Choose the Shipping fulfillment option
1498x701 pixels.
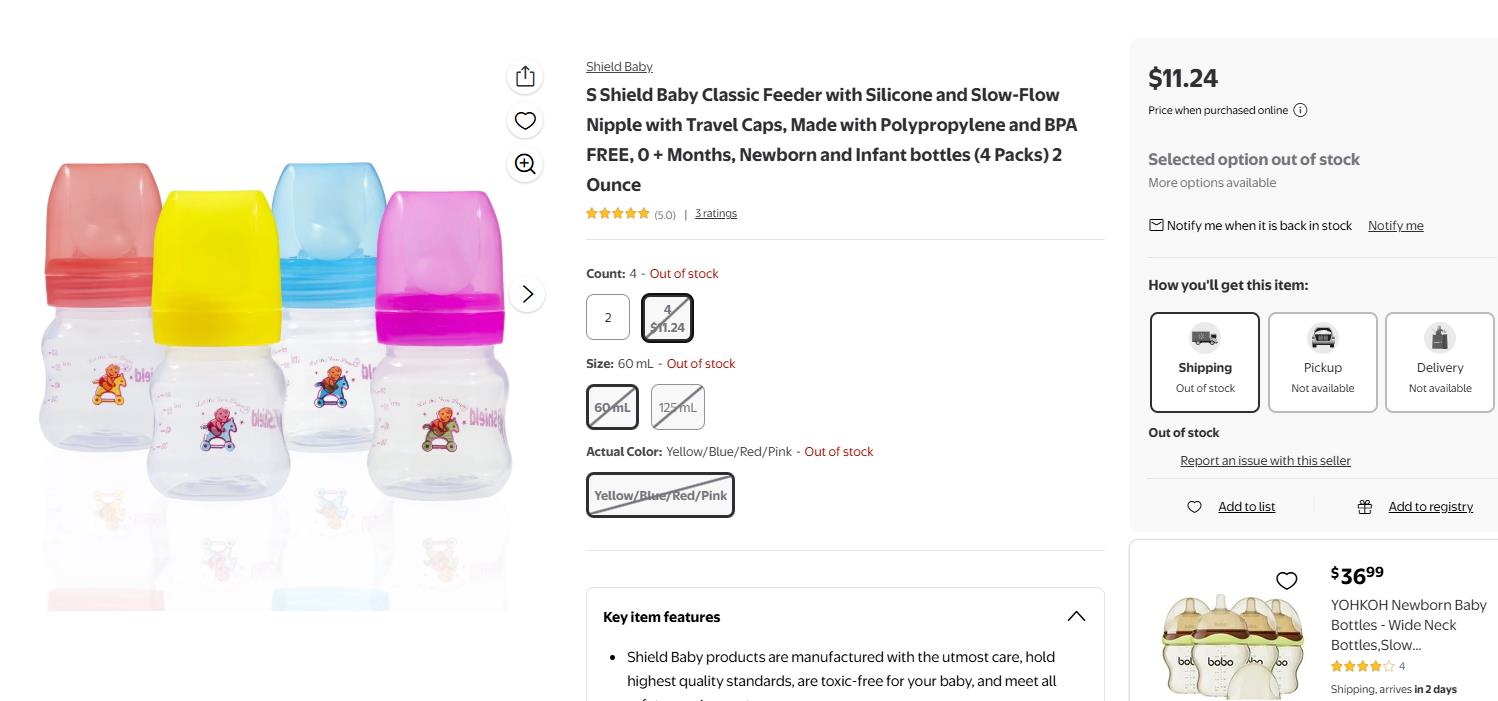coord(1204,362)
